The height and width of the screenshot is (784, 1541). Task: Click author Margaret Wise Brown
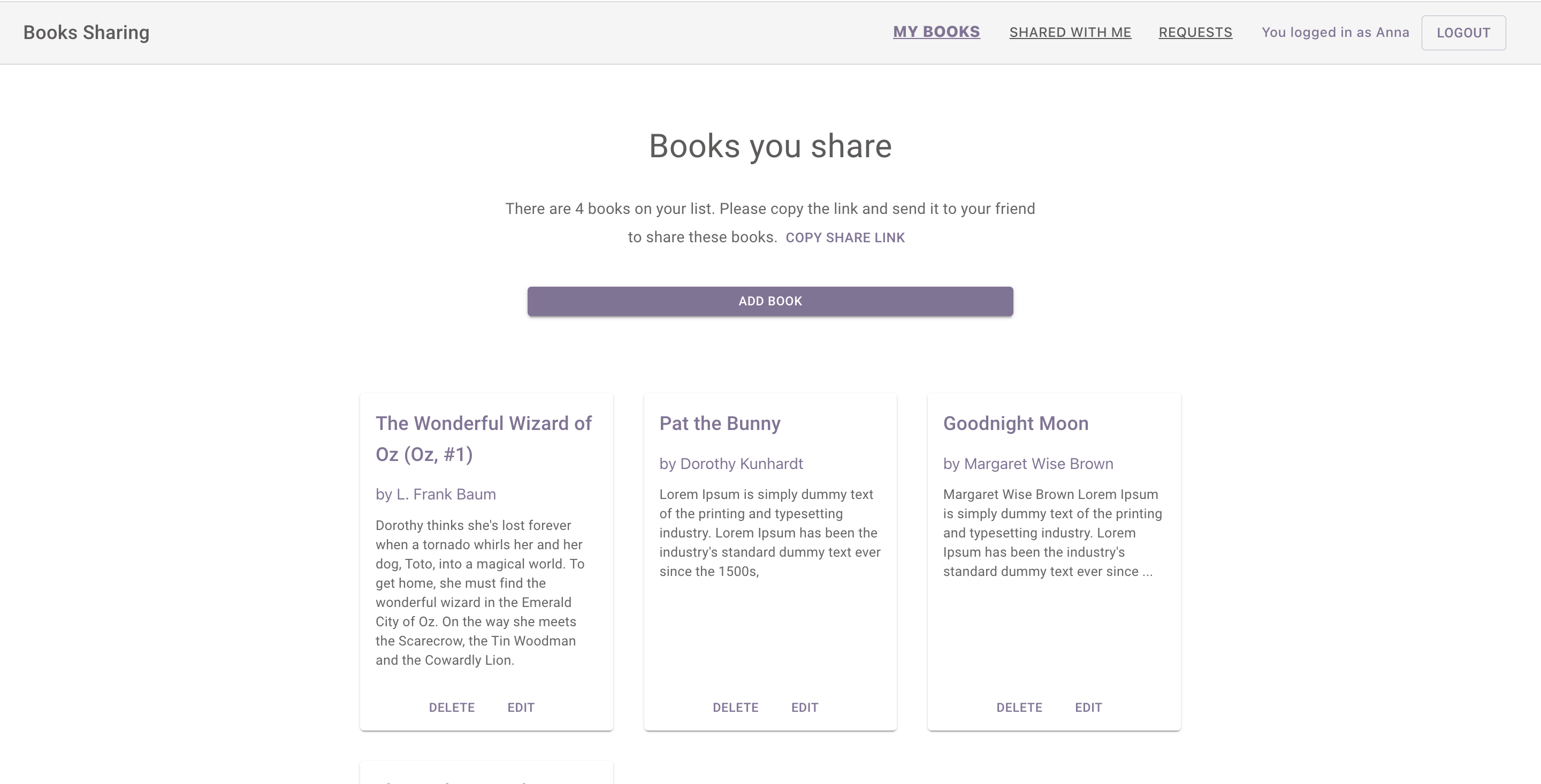coord(1028,464)
